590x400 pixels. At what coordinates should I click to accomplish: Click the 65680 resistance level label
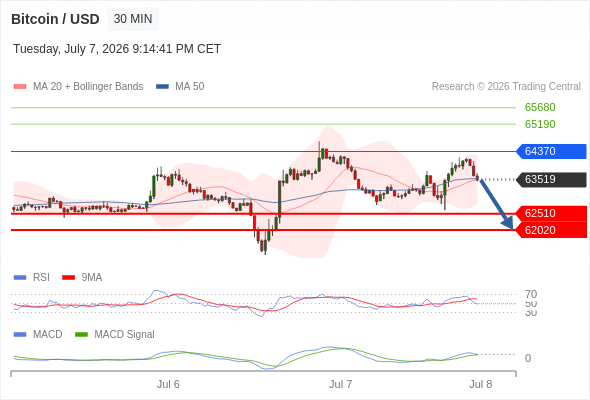(x=540, y=108)
